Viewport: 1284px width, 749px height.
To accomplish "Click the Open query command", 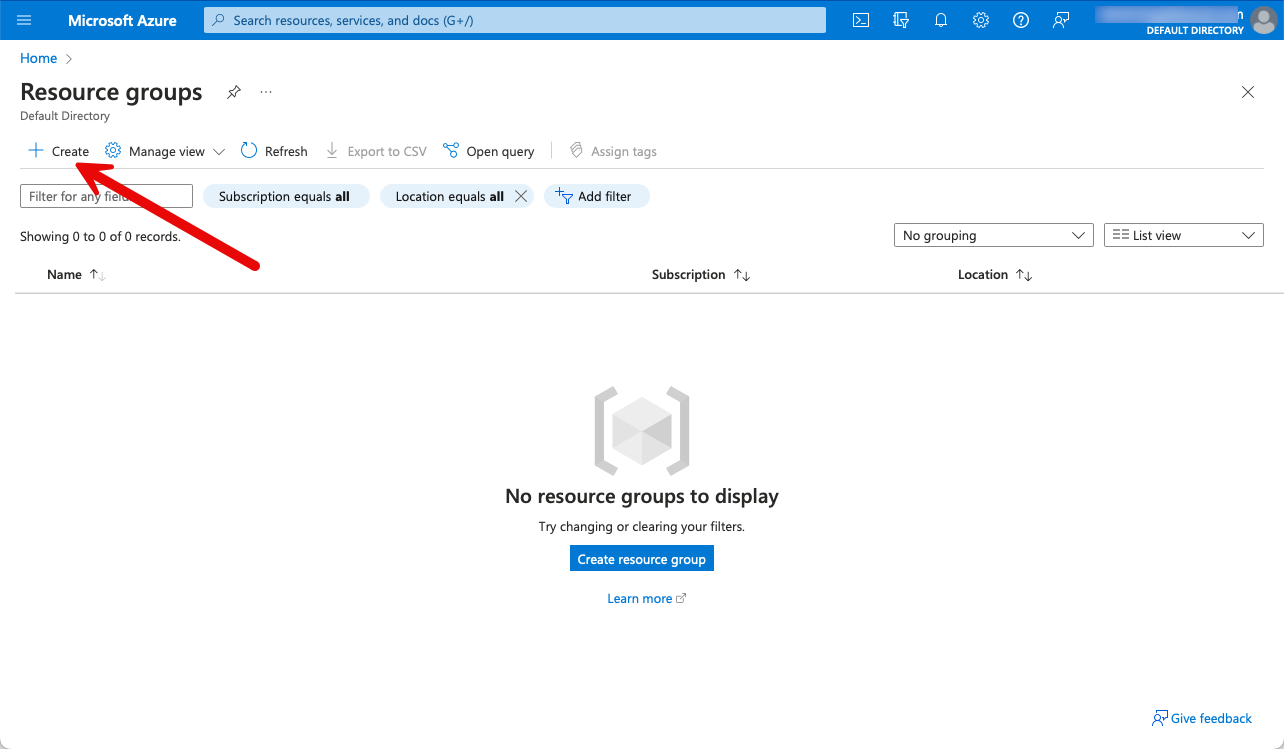I will [x=489, y=151].
